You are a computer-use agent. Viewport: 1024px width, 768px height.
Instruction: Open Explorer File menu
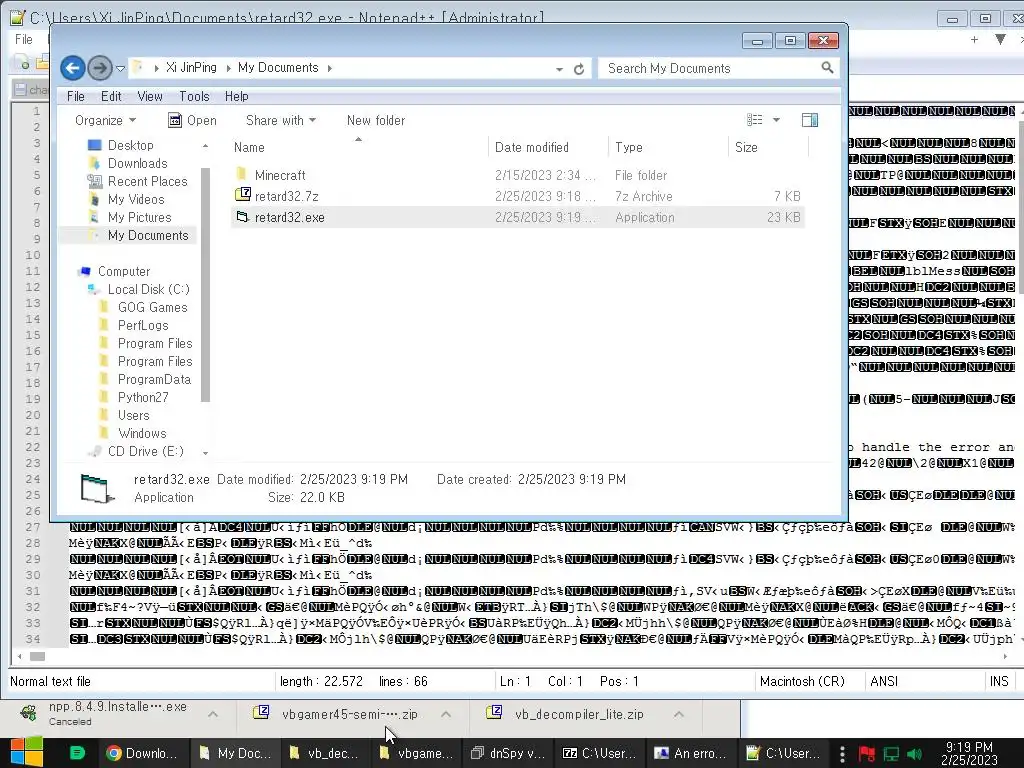tap(76, 96)
